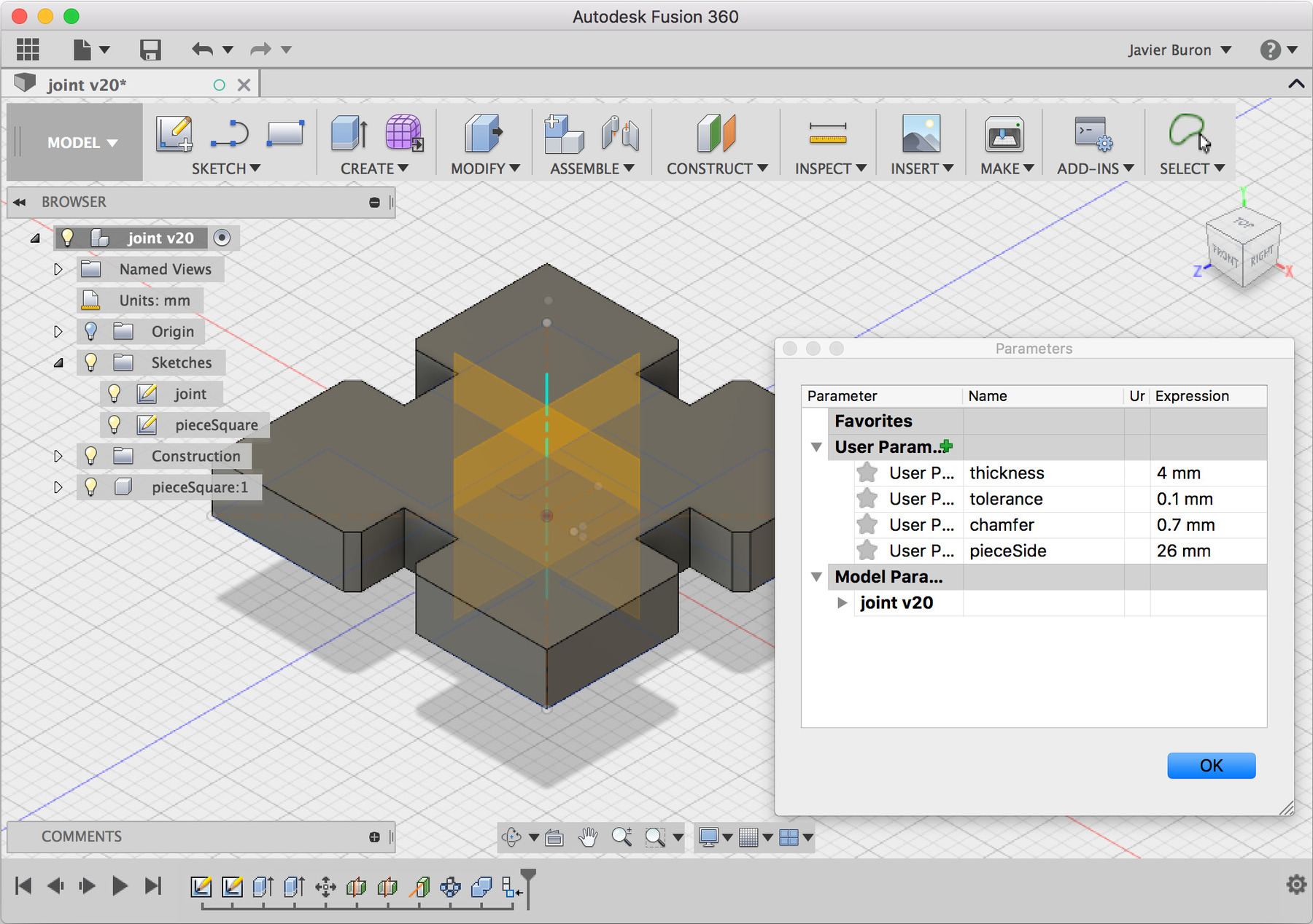This screenshot has width=1313, height=924.
Task: Select the pieceSide parameter name cell
Action: pyautogui.click(x=1043, y=551)
